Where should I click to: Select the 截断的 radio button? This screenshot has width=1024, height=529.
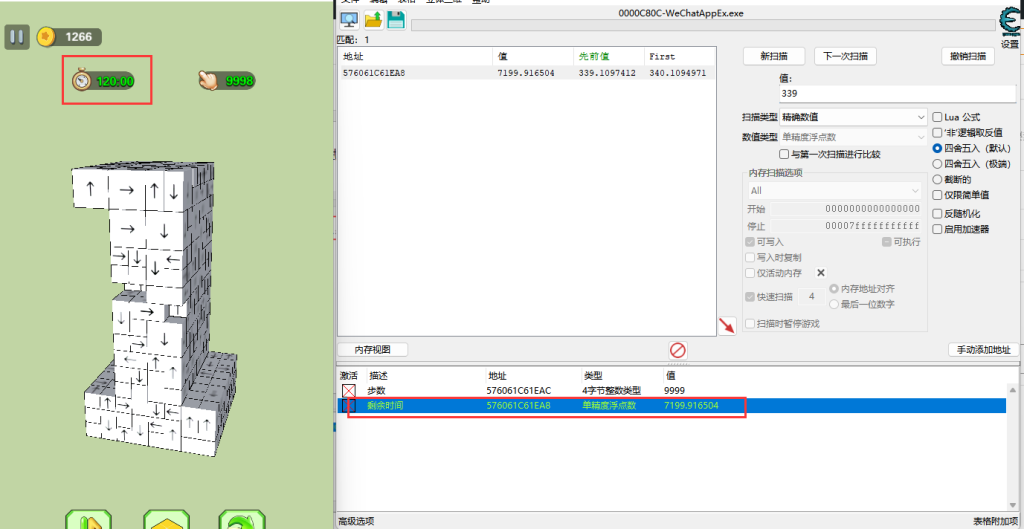tap(938, 180)
